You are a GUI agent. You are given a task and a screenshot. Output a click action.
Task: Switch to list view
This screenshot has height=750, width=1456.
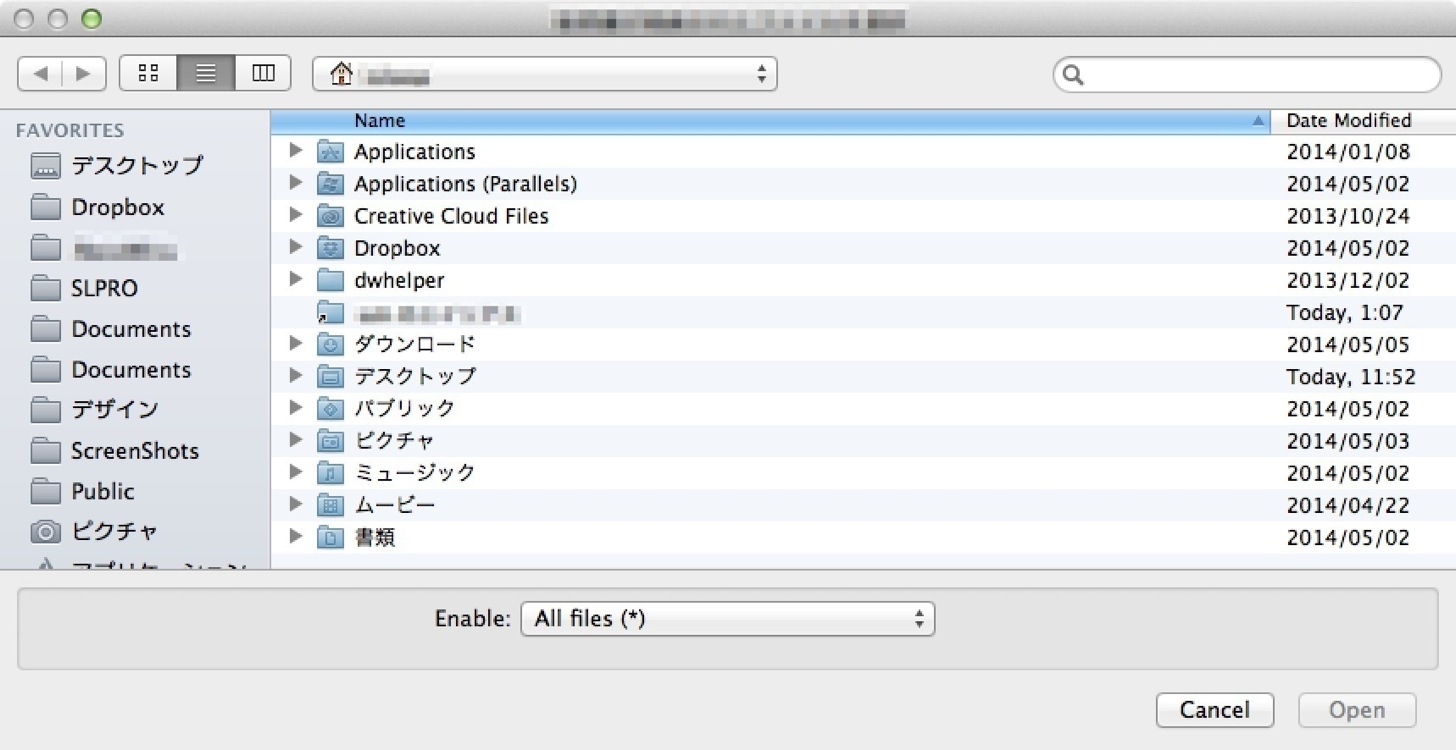coord(206,73)
